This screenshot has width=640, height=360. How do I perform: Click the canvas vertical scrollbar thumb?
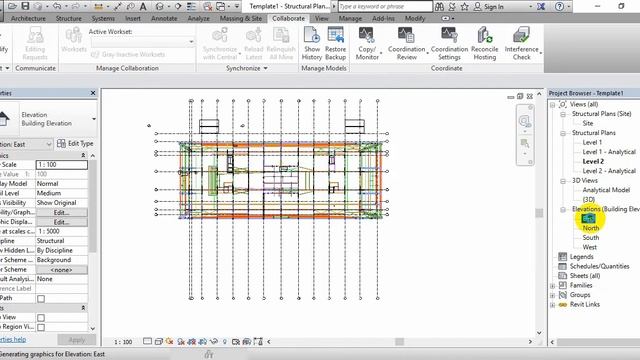pyautogui.click(x=539, y=213)
